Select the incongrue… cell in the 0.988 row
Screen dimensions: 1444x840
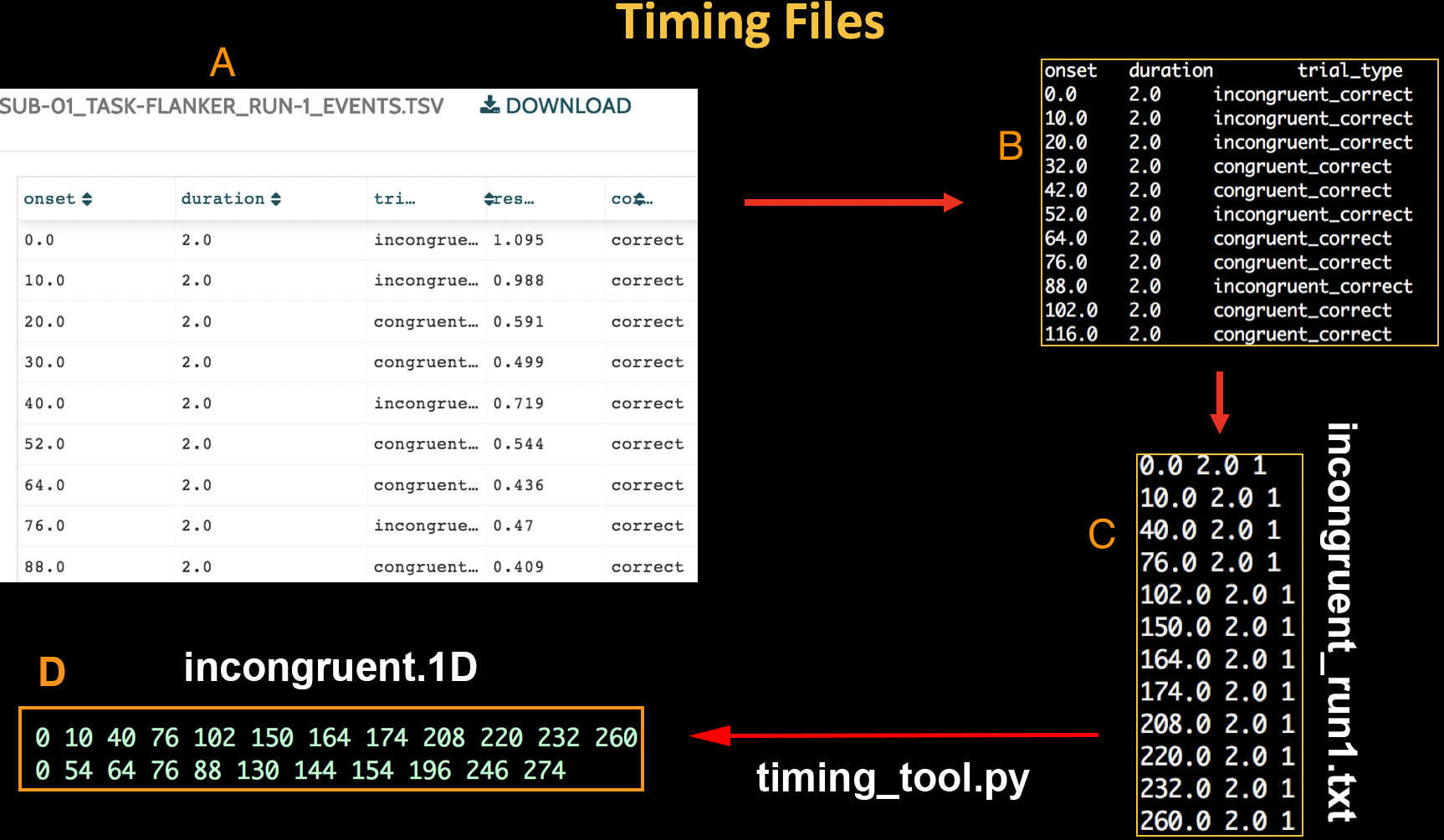pos(426,280)
